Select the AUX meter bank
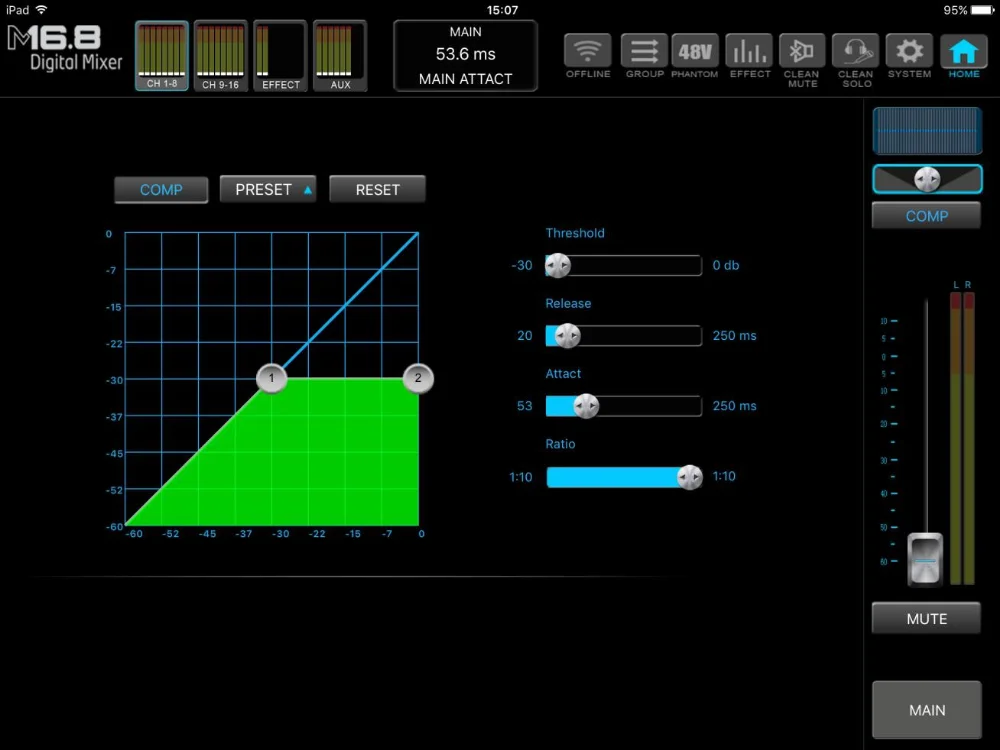The width and height of the screenshot is (1000, 750). [340, 56]
